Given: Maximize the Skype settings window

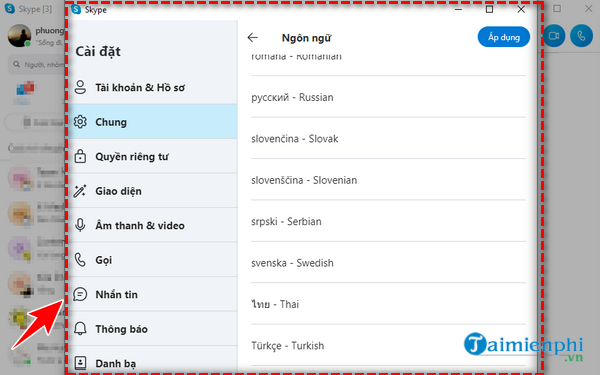Looking at the screenshot, I should coord(489,9).
